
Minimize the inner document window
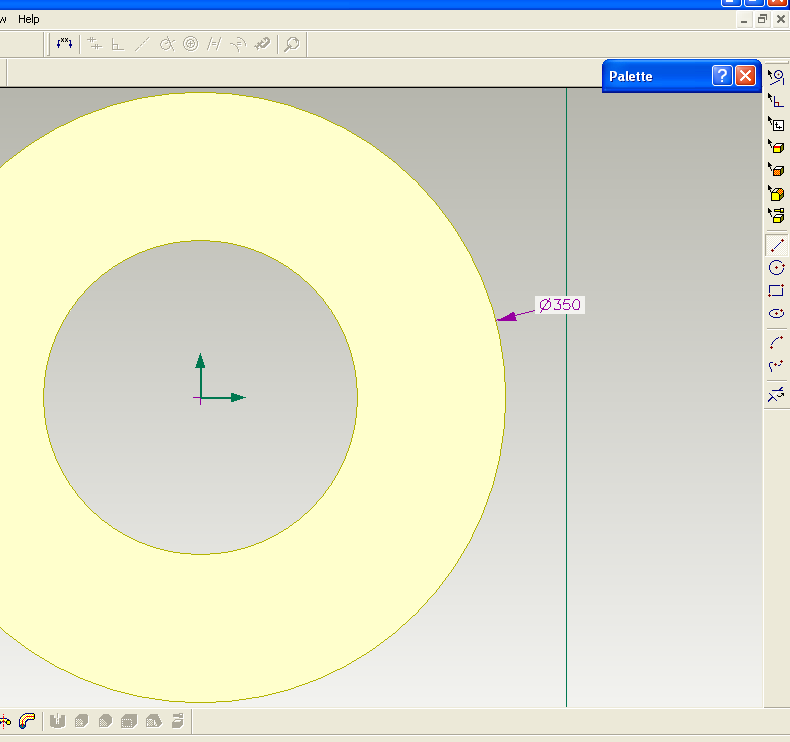click(x=744, y=20)
